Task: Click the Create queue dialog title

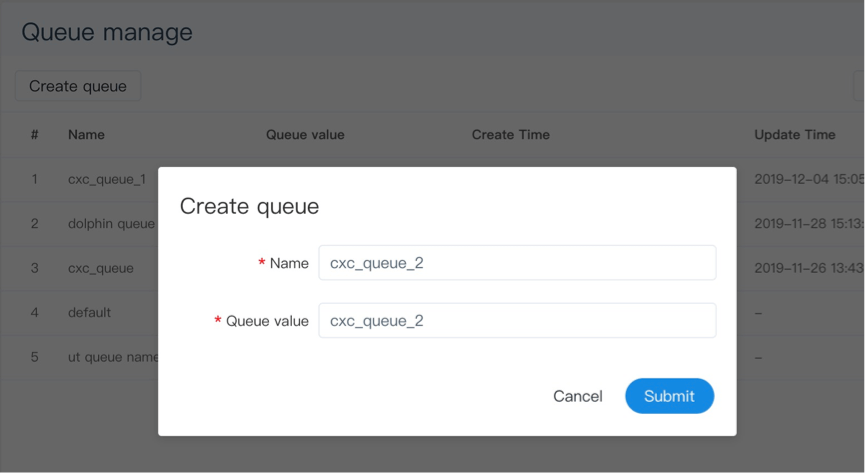Action: click(249, 207)
